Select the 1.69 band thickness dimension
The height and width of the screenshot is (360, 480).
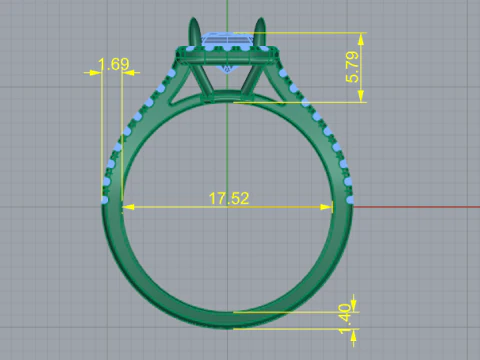point(114,64)
